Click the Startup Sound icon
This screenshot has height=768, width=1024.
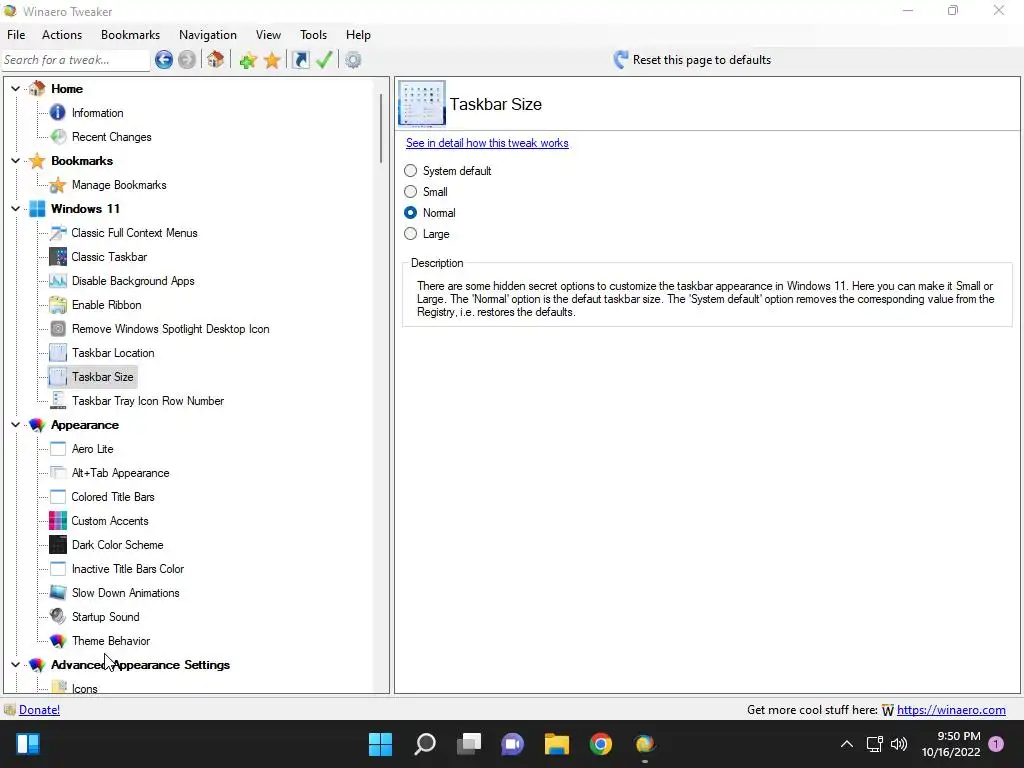[57, 616]
